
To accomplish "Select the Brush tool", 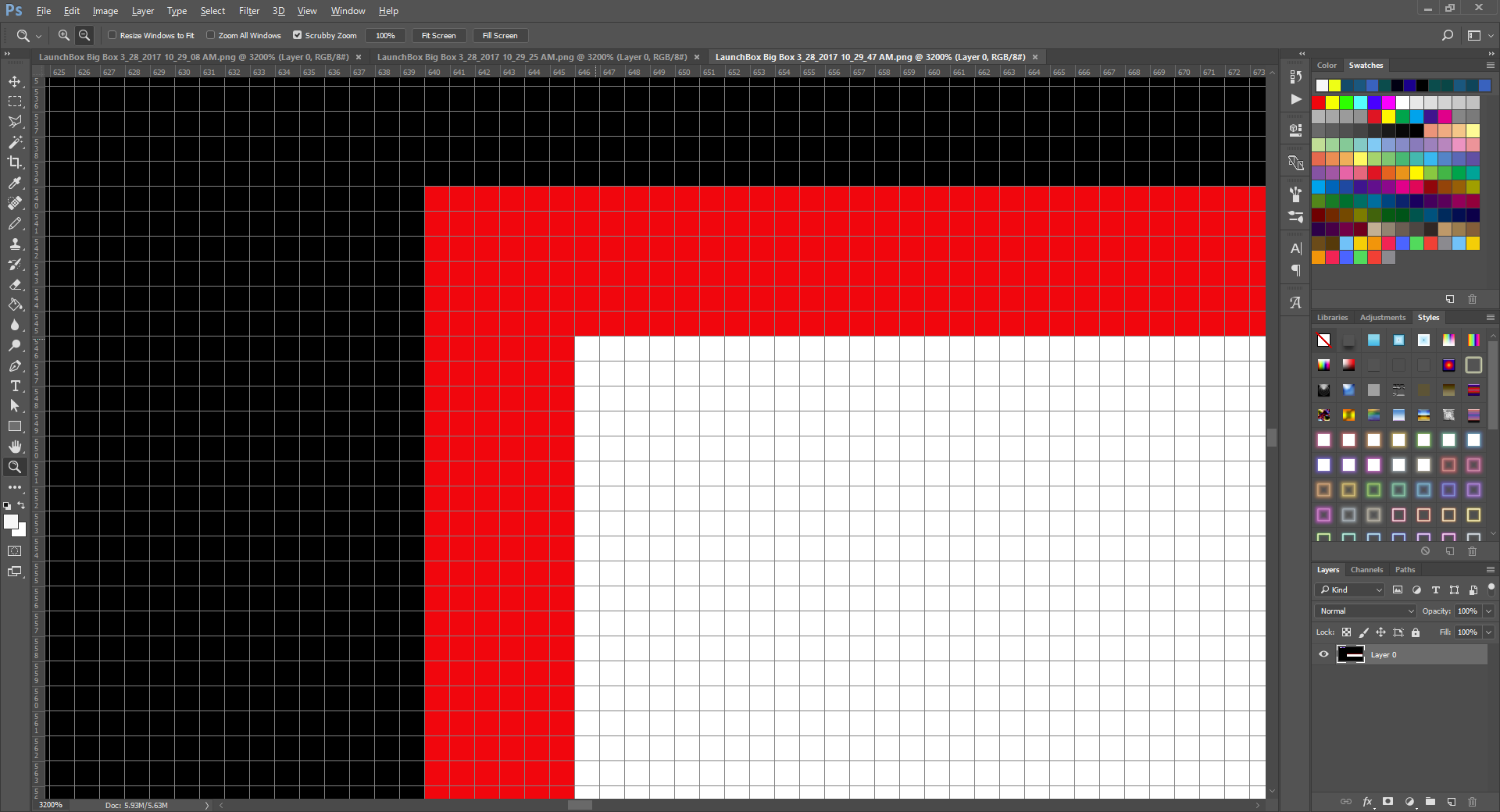I will (x=15, y=223).
